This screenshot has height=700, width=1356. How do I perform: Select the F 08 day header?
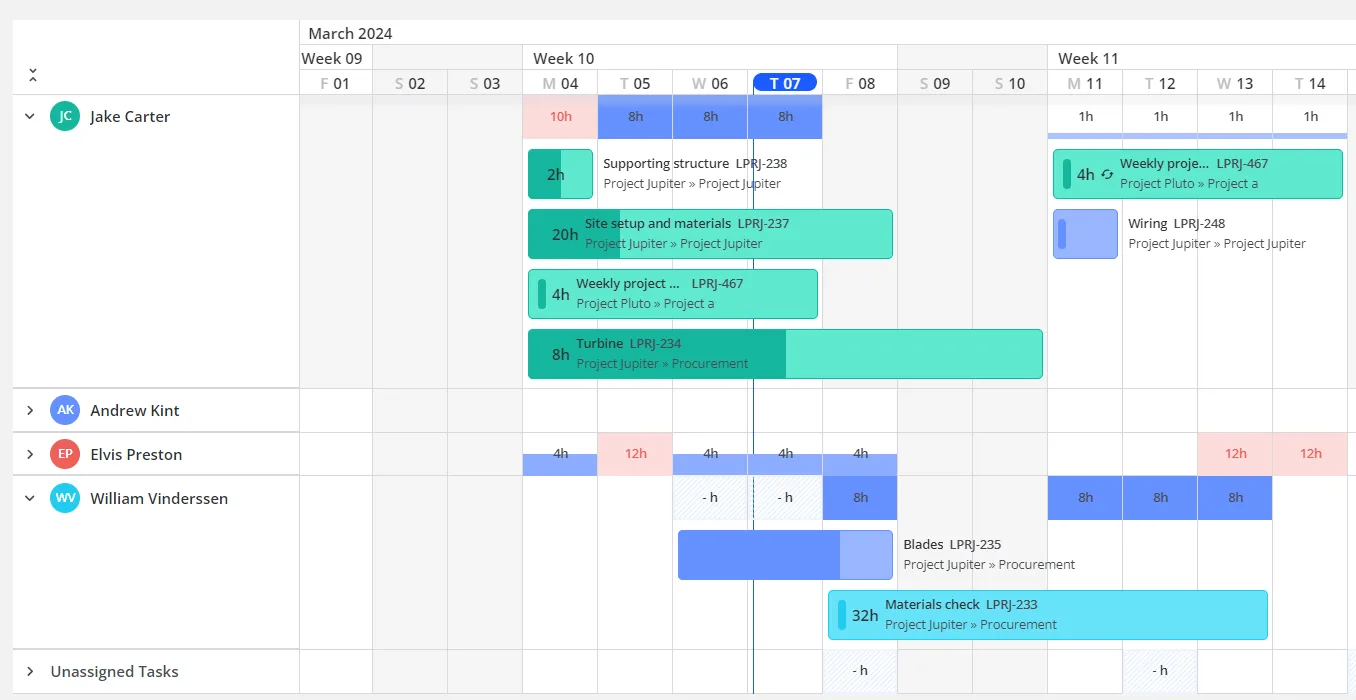click(x=860, y=83)
